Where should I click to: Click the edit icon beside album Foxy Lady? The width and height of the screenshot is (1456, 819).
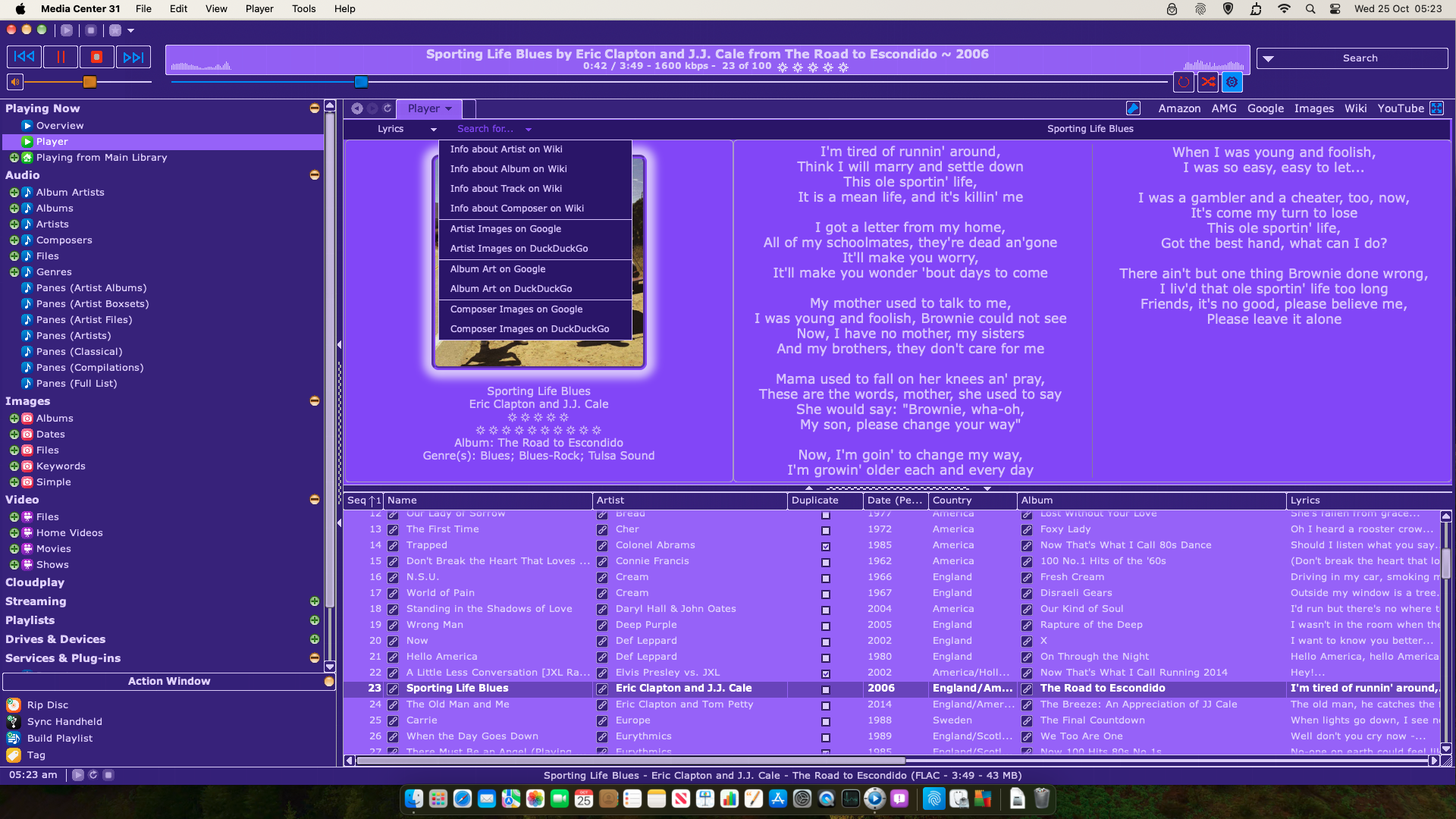(x=1027, y=530)
